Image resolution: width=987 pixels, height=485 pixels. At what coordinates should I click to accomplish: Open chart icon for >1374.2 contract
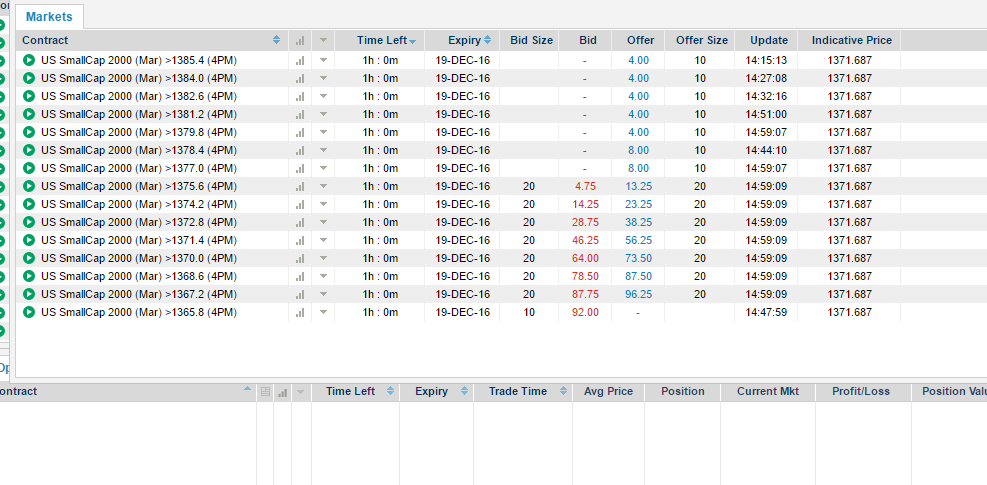click(300, 204)
